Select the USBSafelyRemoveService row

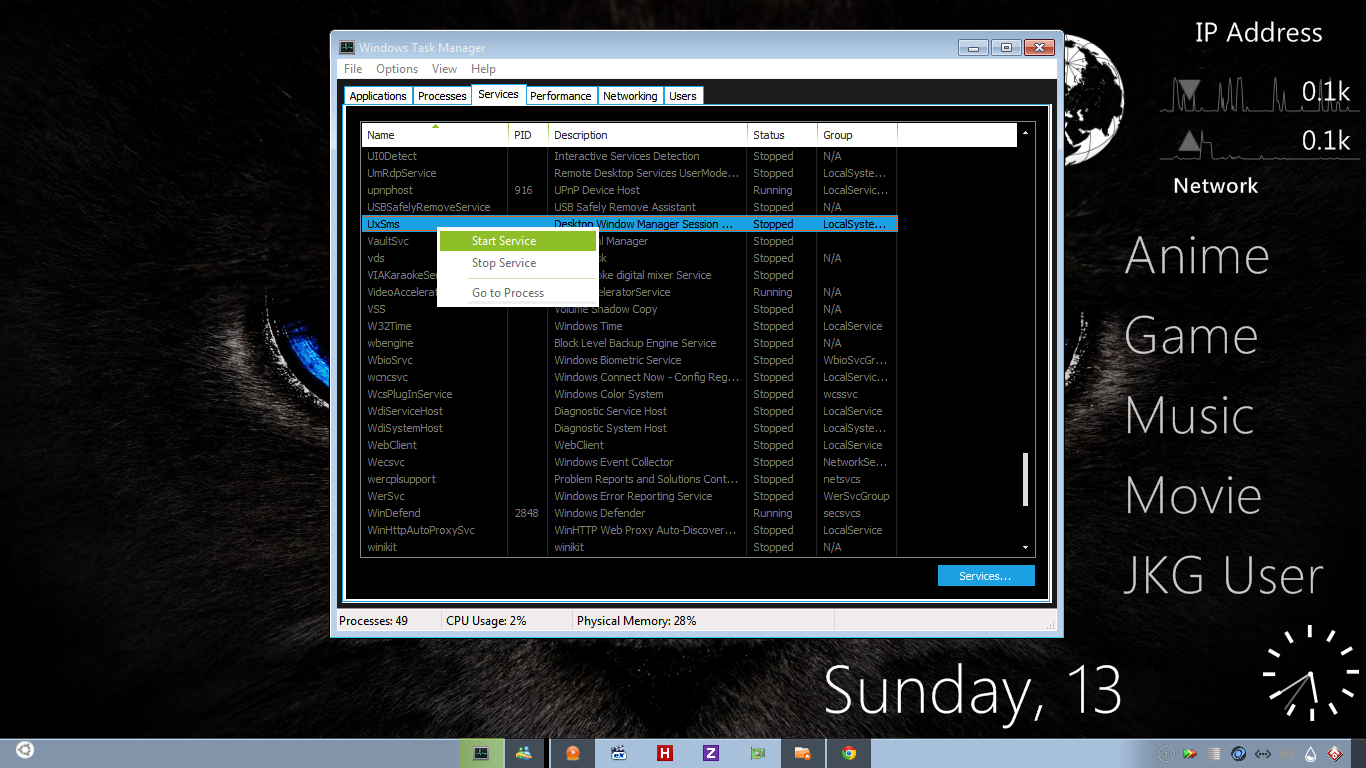629,207
